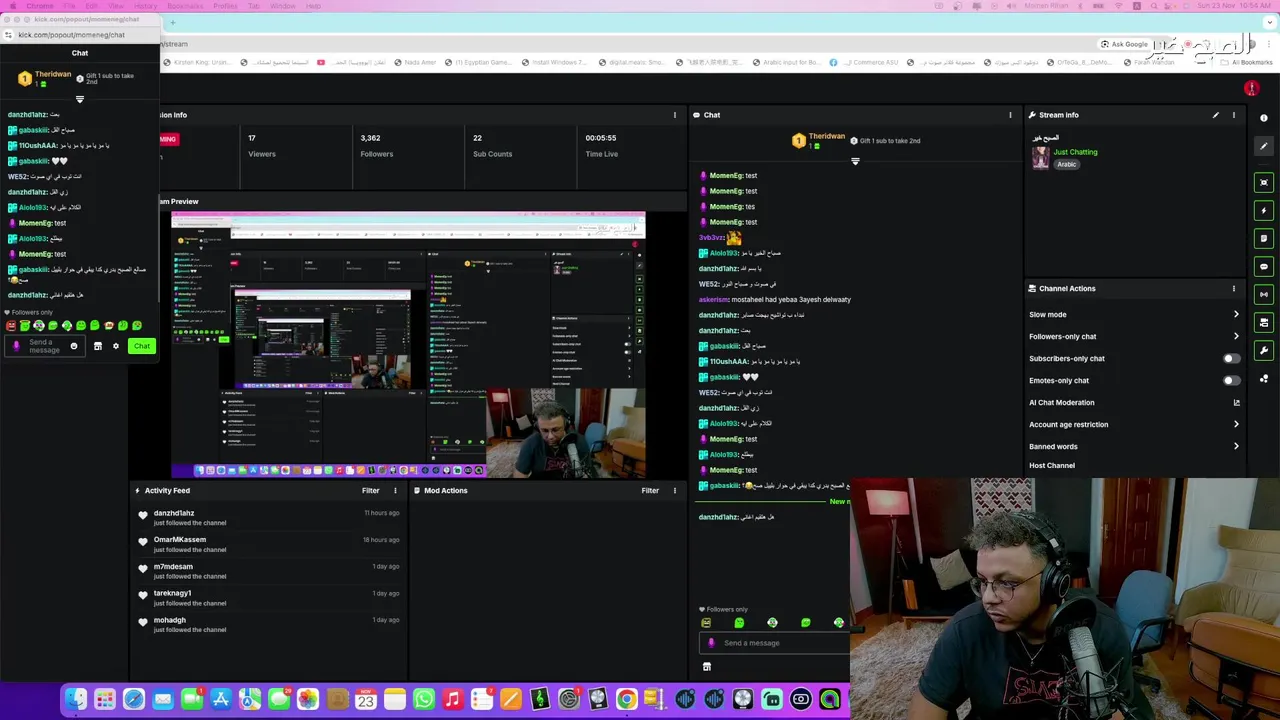The image size is (1280, 720).
Task: Open the View menu in menu bar
Action: click(117, 6)
